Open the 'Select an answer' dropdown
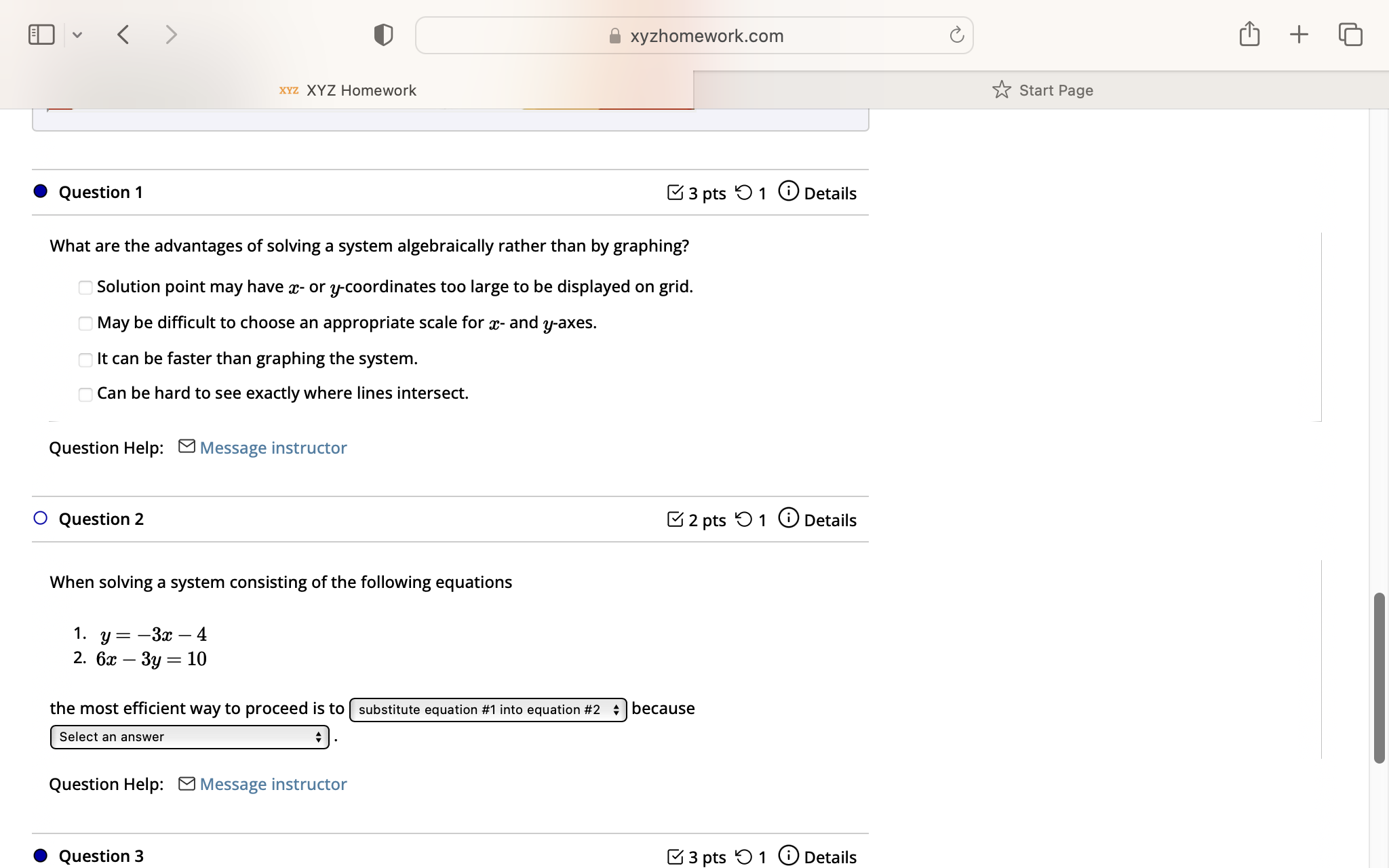 [x=189, y=737]
